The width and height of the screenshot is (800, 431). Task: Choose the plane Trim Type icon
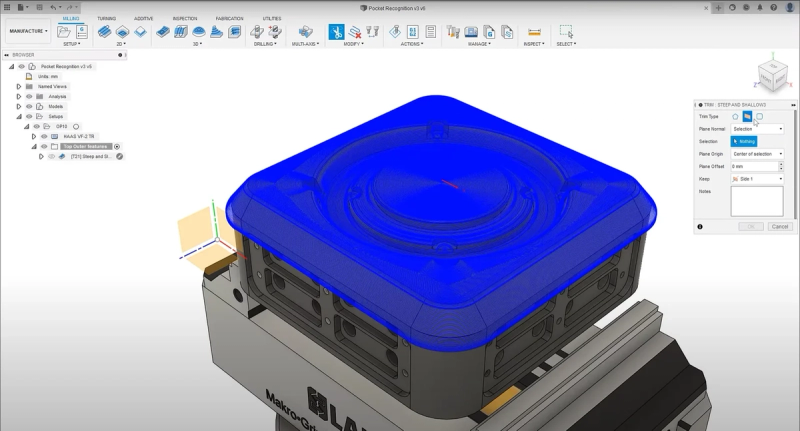pos(747,117)
